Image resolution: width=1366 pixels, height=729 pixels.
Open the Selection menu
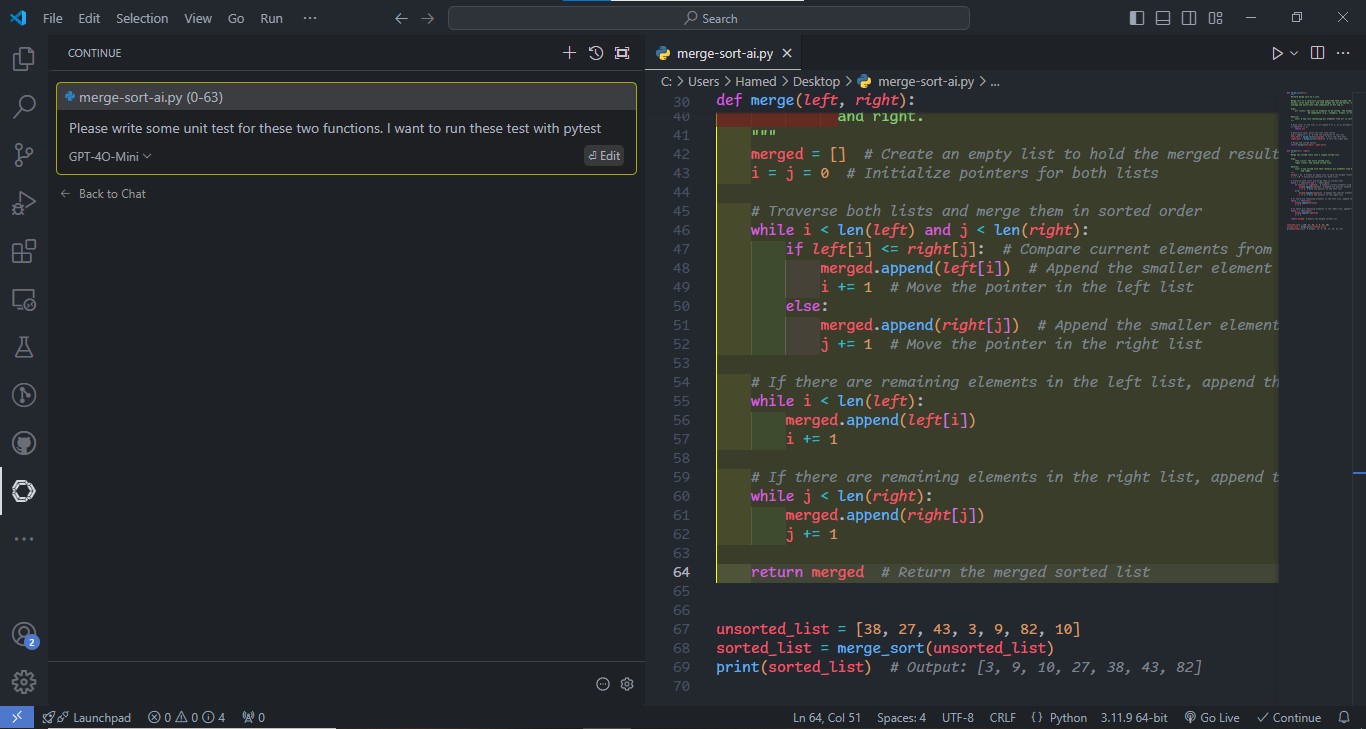click(142, 18)
